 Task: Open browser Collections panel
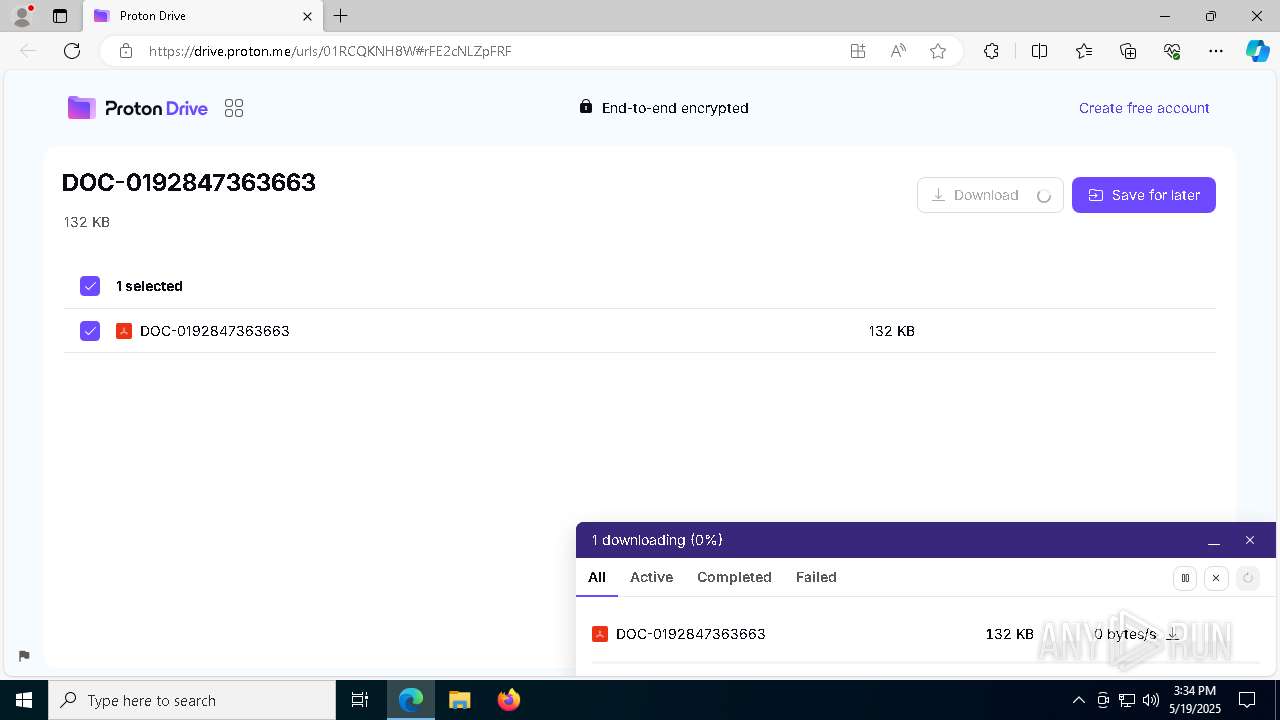pyautogui.click(x=1128, y=51)
